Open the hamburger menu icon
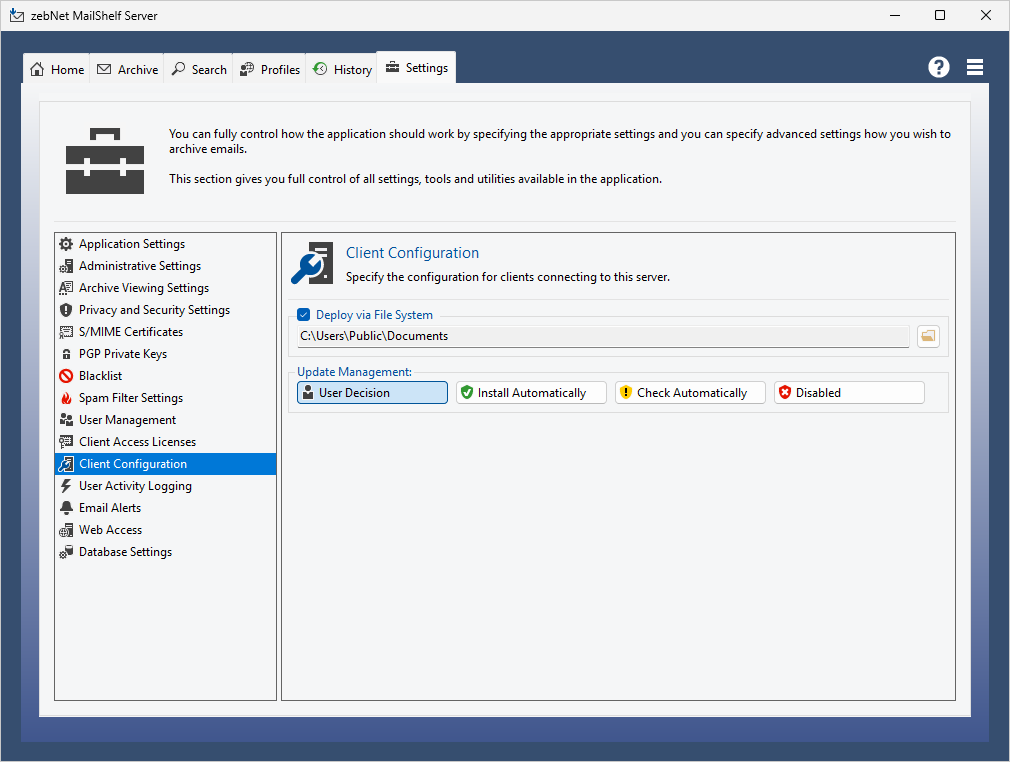 (975, 67)
